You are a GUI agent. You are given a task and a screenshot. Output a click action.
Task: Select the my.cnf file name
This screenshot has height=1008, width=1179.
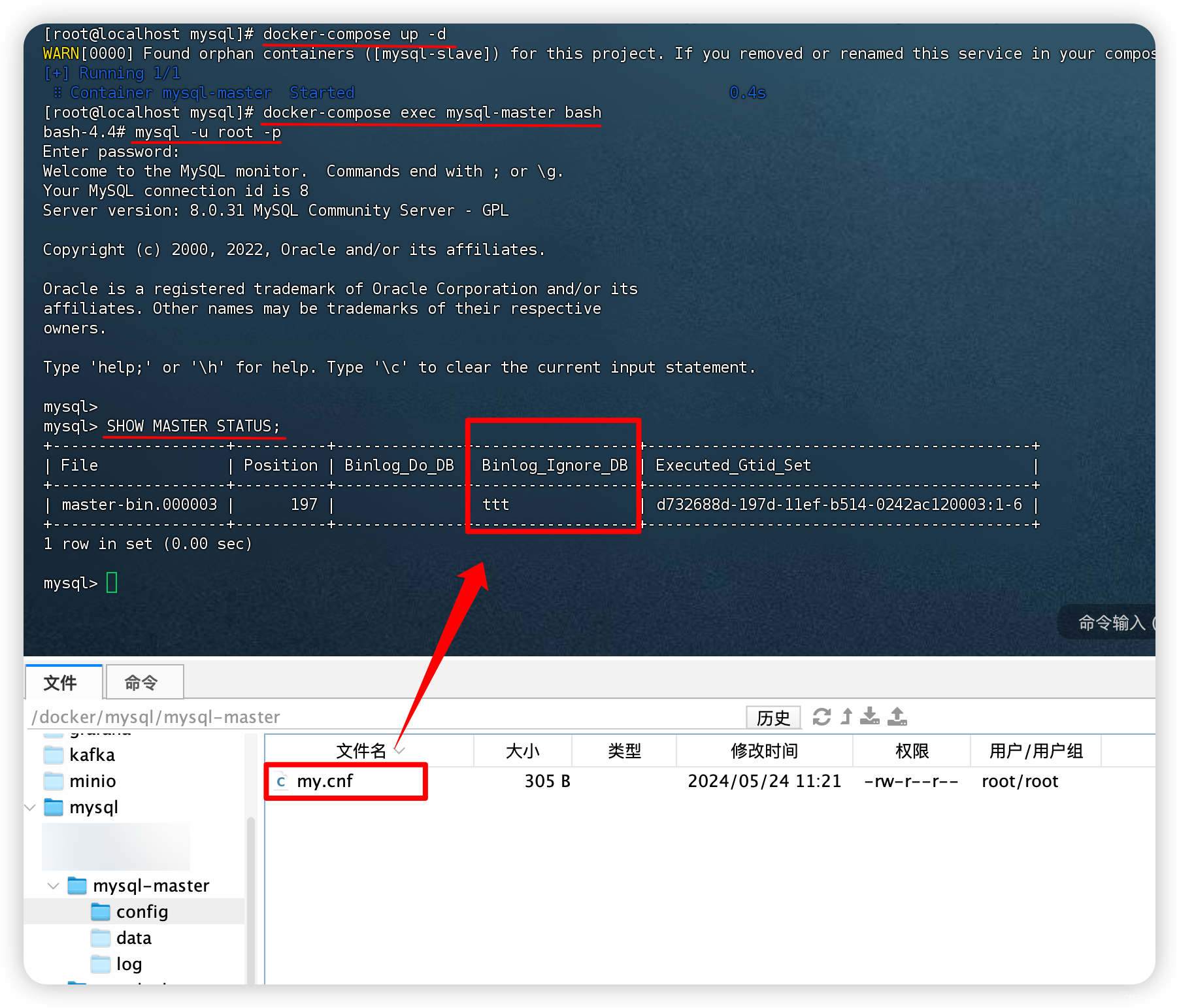click(x=325, y=781)
